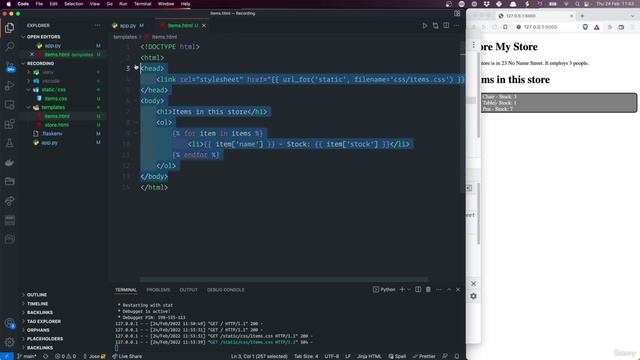
Task: Click the settings gear in the browser side panel
Action: coord(473,296)
